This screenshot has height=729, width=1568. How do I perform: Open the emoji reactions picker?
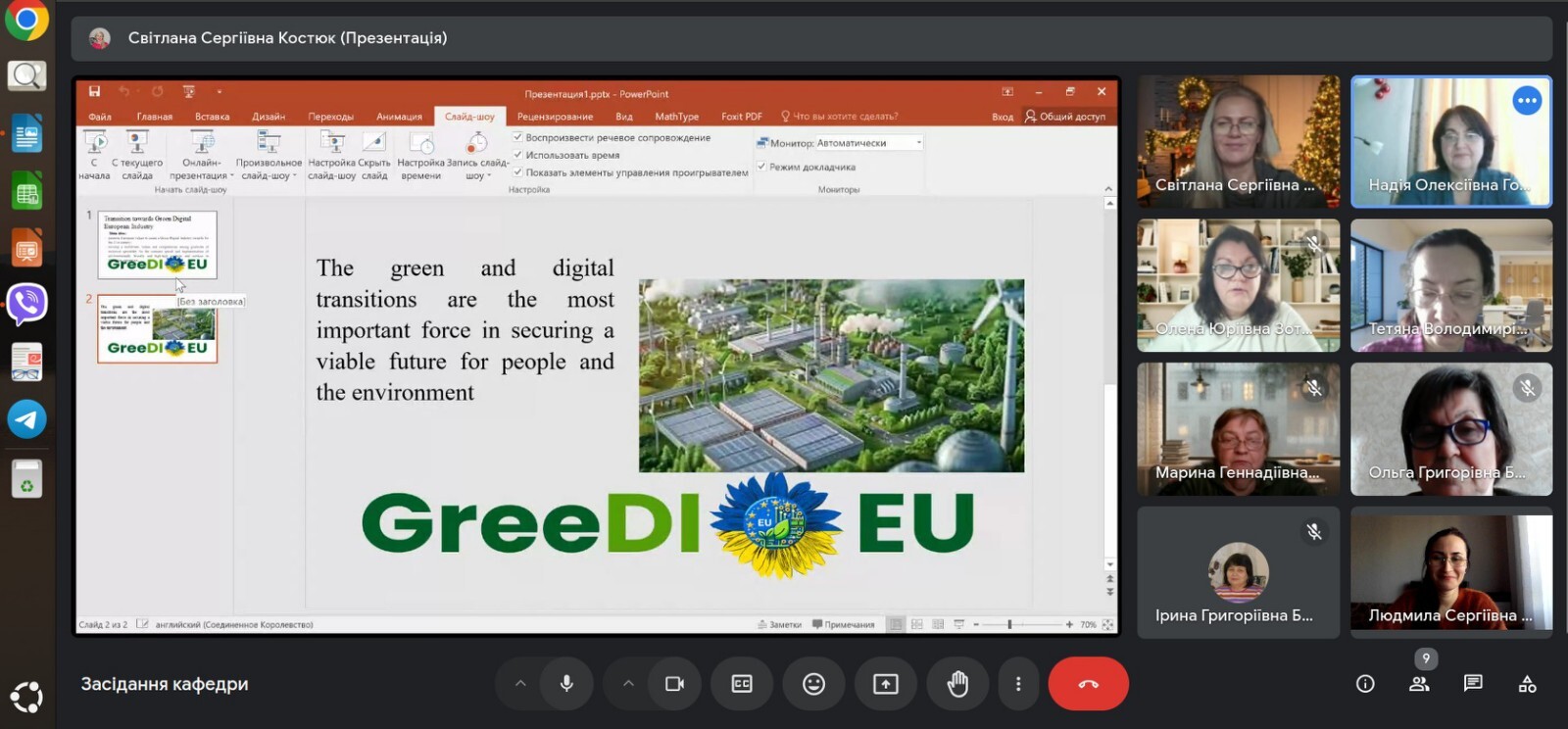tap(813, 684)
